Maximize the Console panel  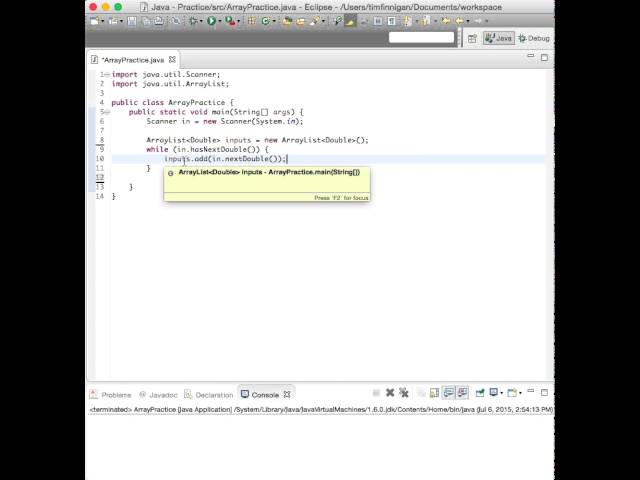(544, 392)
